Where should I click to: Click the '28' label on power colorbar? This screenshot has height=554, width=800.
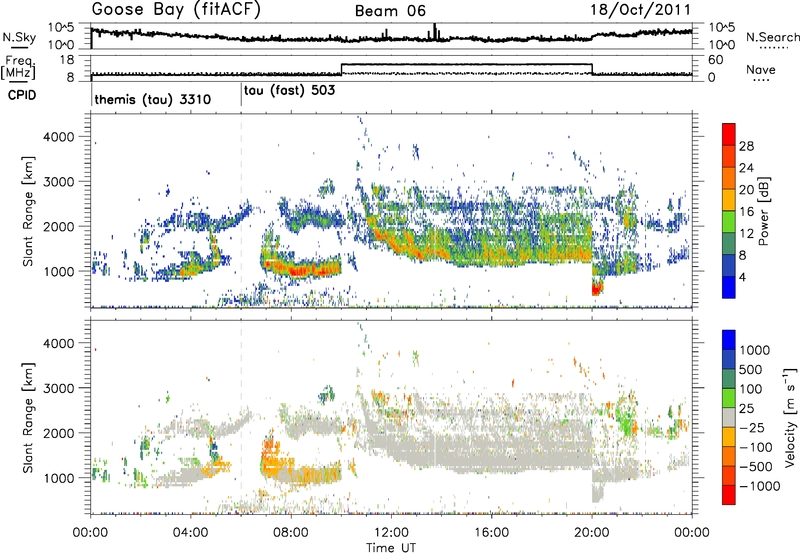(x=746, y=146)
